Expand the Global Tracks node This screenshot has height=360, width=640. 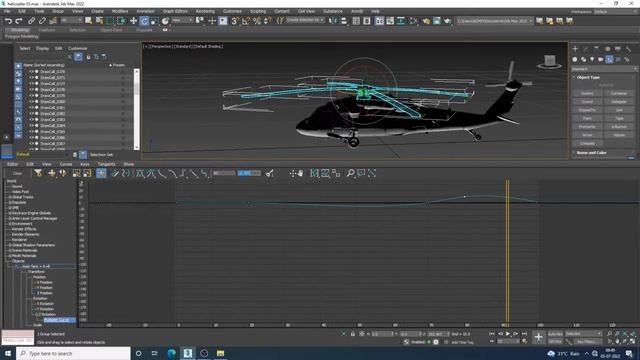(10, 197)
